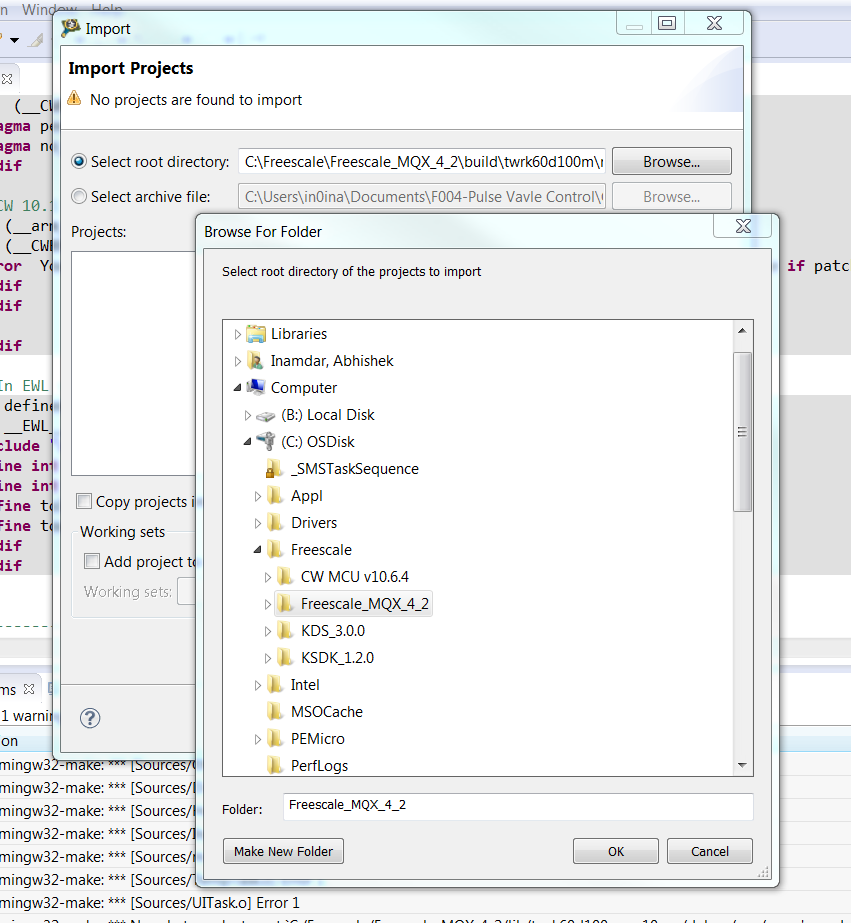851x923 pixels.
Task: Enable the Add project to working sets checkbox
Action: 92,561
